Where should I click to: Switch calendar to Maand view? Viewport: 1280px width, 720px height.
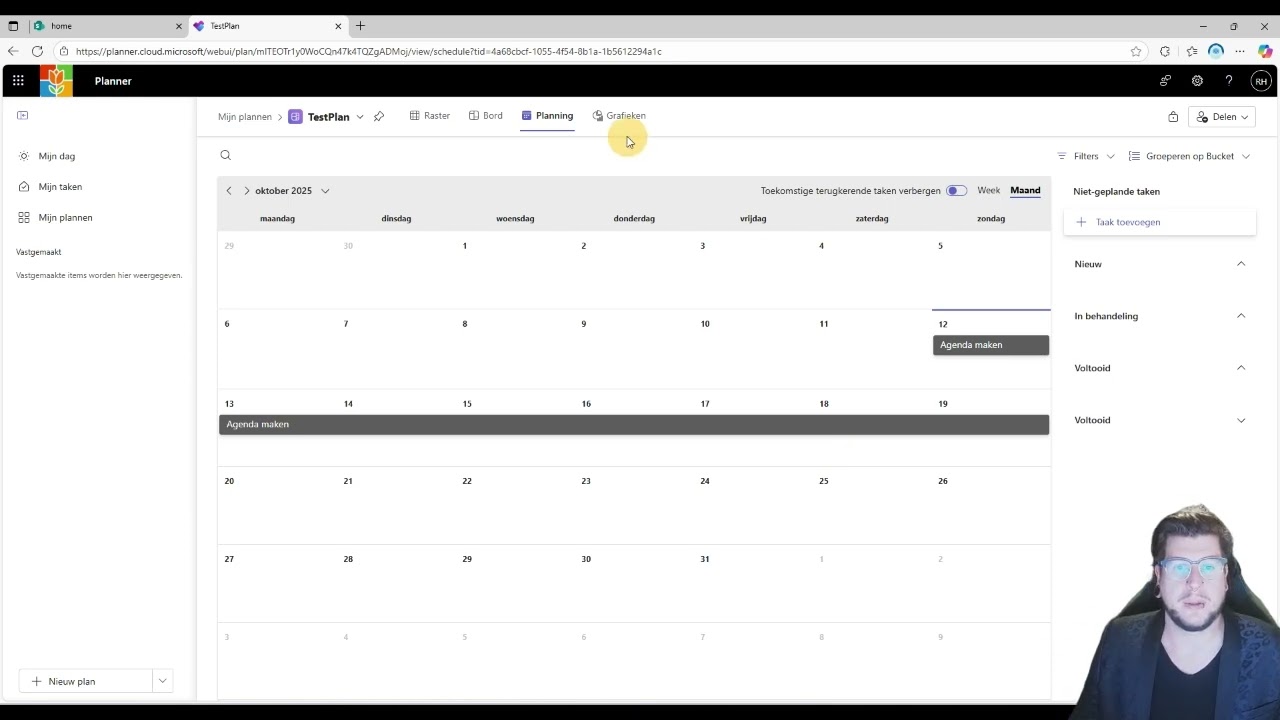click(1025, 190)
